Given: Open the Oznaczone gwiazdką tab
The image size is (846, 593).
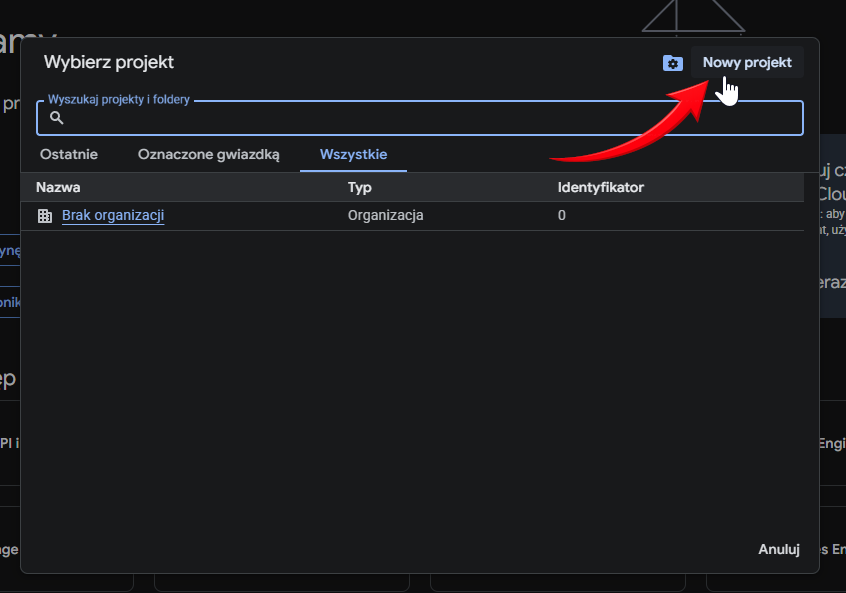Looking at the screenshot, I should [209, 154].
